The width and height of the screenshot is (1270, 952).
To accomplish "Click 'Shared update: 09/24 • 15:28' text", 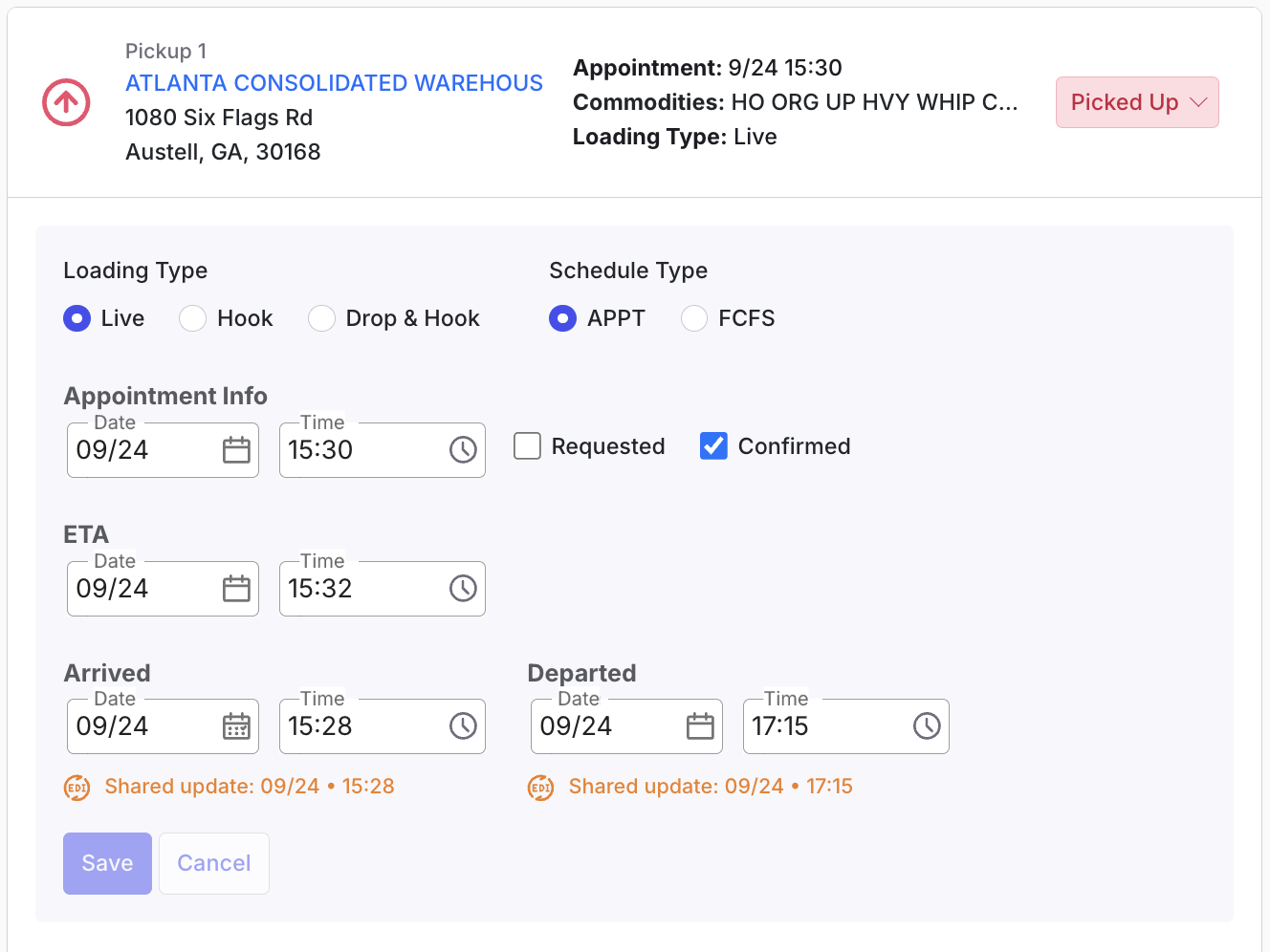I will pyautogui.click(x=250, y=787).
